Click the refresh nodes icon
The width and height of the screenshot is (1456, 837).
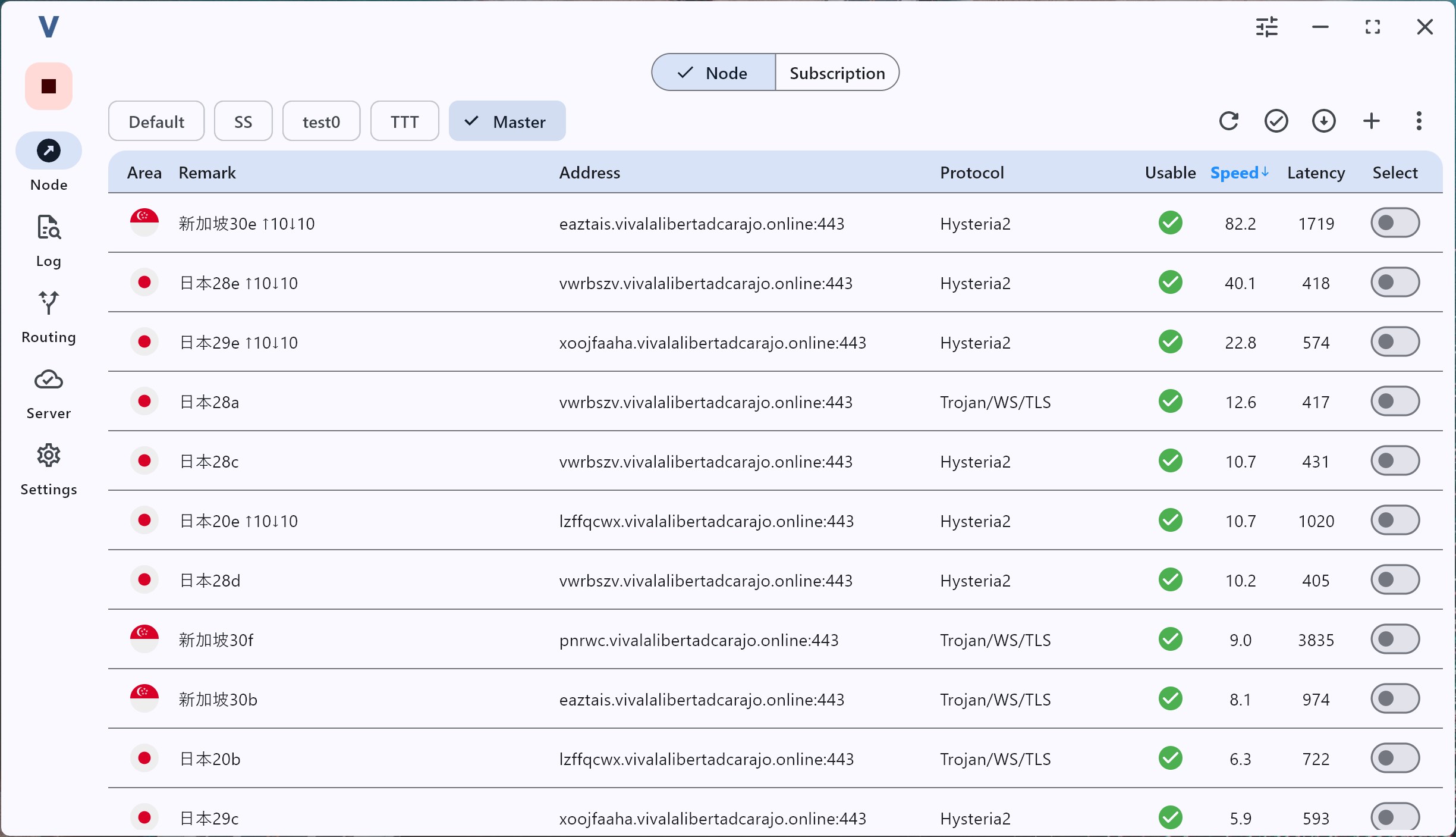pyautogui.click(x=1229, y=121)
